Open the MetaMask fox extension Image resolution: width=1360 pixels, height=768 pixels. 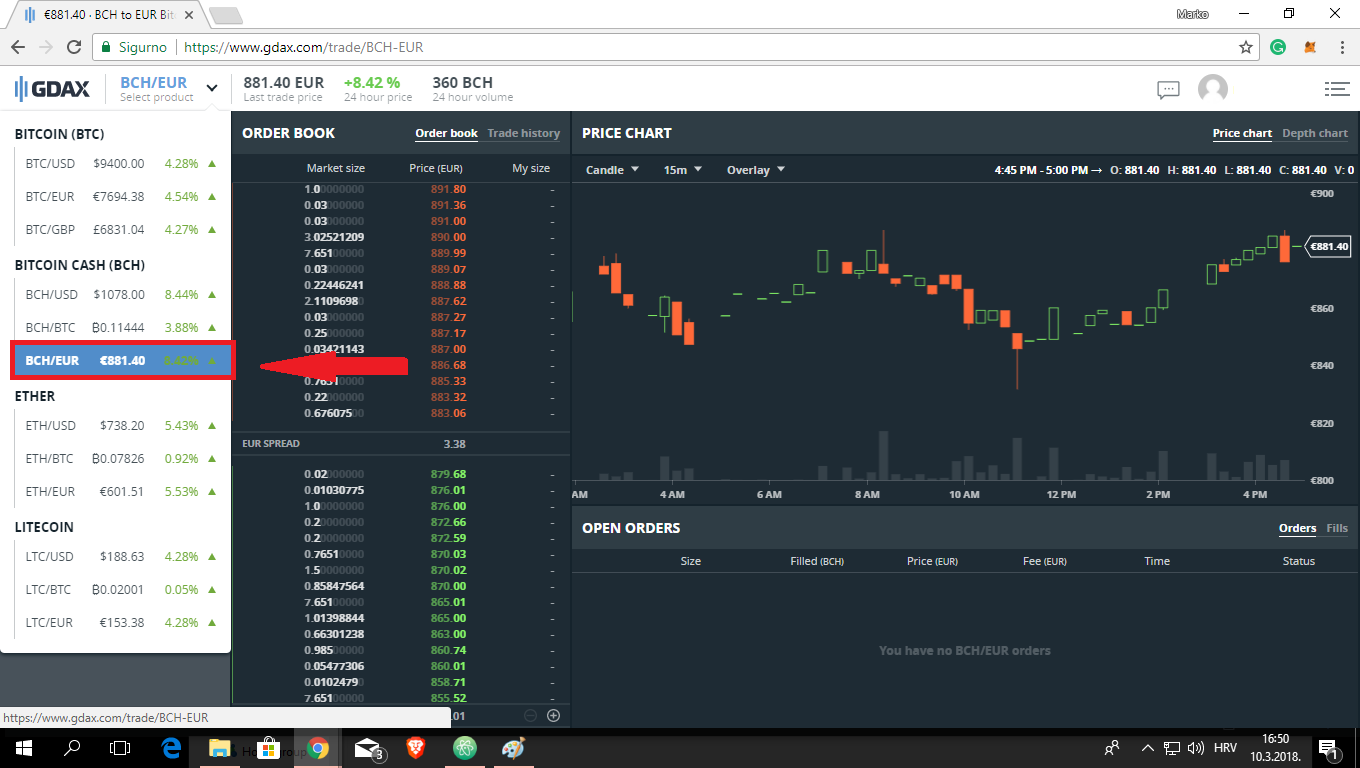pos(1310,47)
